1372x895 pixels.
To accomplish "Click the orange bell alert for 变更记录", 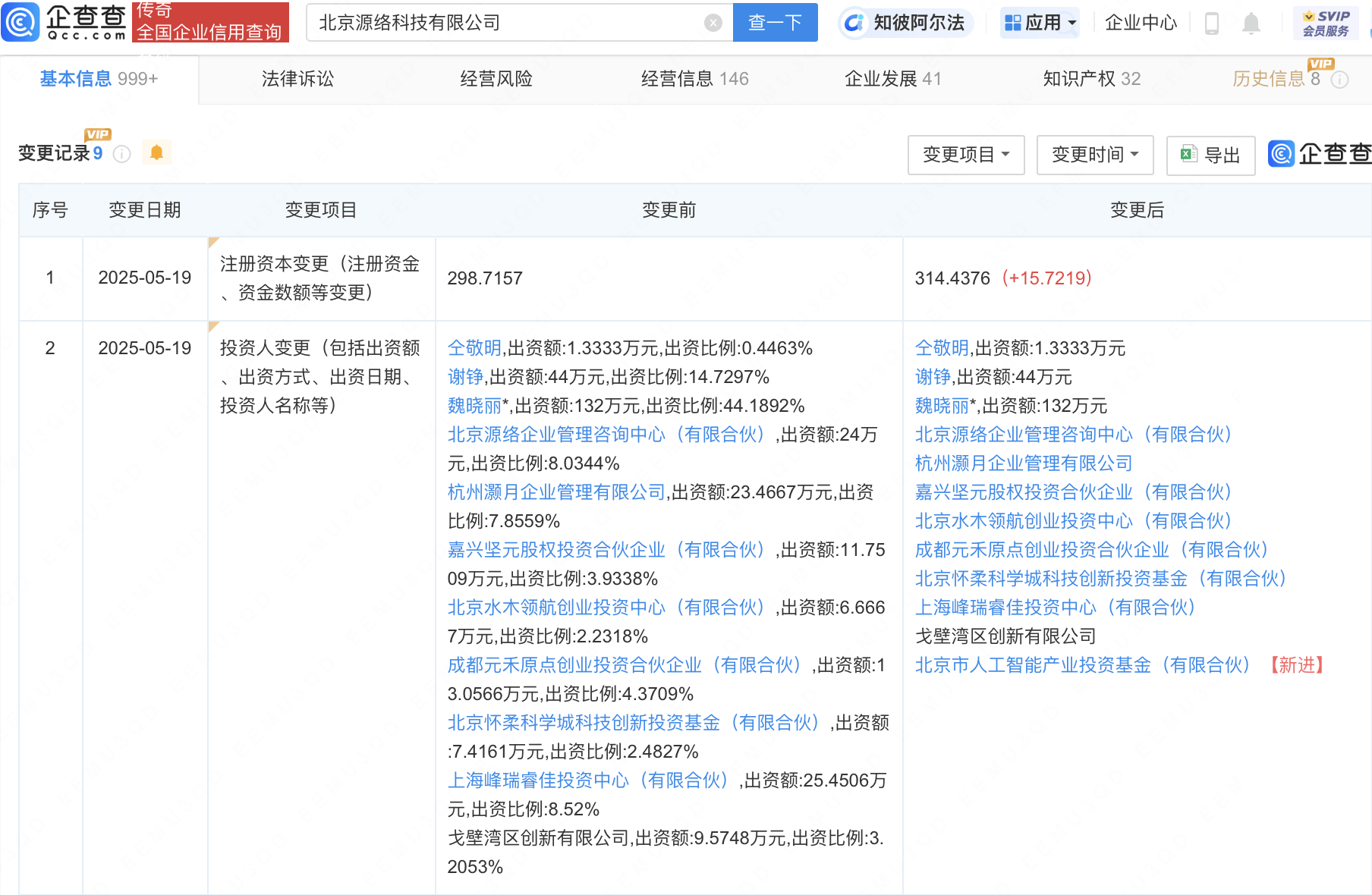I will [157, 152].
